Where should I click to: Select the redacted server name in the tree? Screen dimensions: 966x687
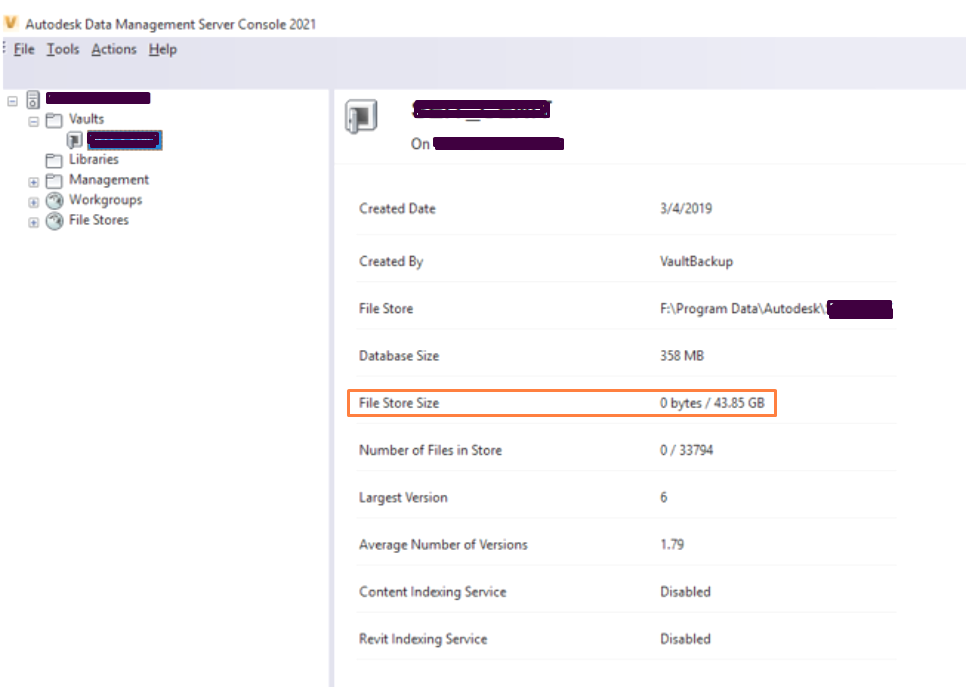98,98
